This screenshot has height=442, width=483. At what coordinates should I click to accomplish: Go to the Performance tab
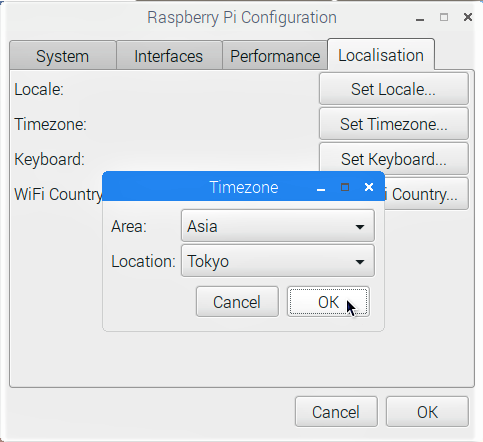tap(275, 56)
